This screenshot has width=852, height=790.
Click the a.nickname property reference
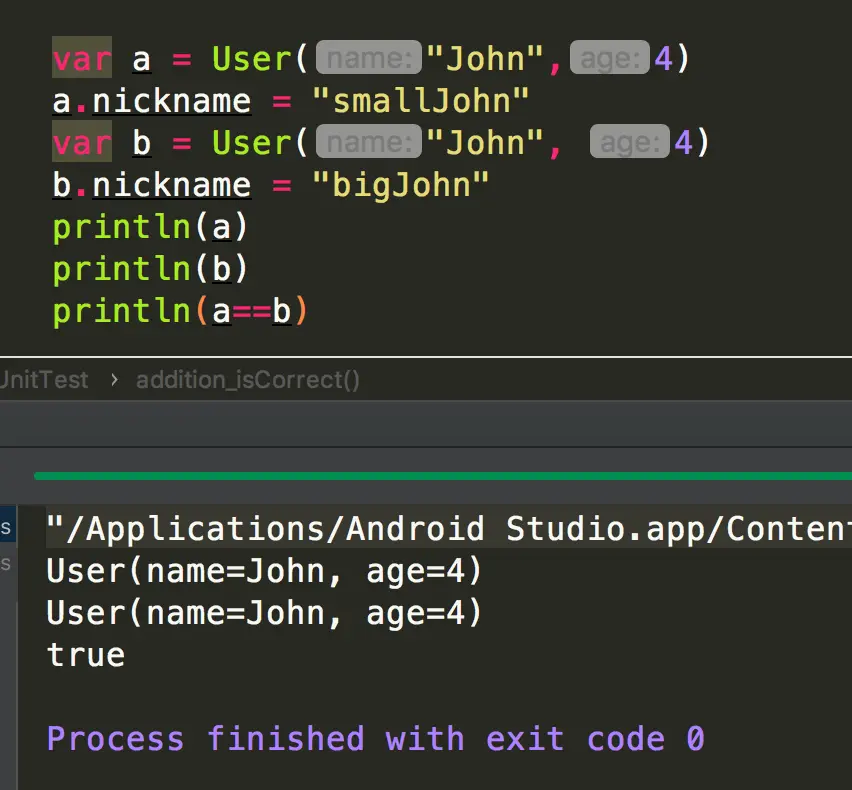(x=152, y=101)
